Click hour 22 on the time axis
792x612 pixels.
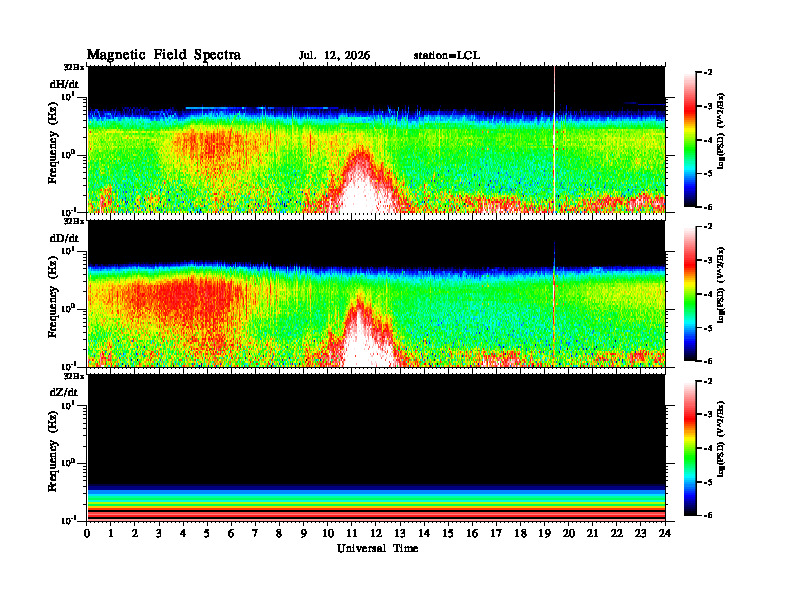[x=617, y=533]
